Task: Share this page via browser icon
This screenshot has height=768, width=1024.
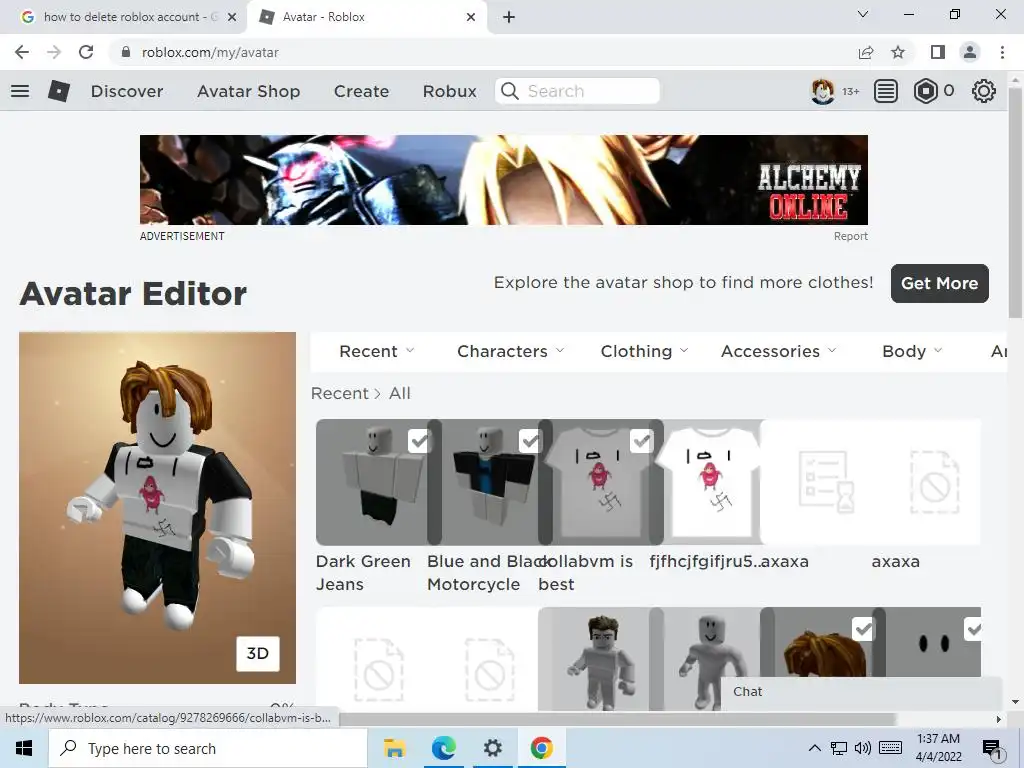Action: tap(866, 52)
